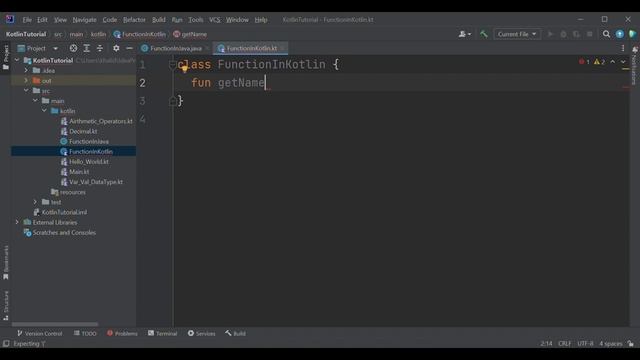The height and width of the screenshot is (360, 640).
Task: Open the user account icon dropdown
Action: (x=464, y=34)
